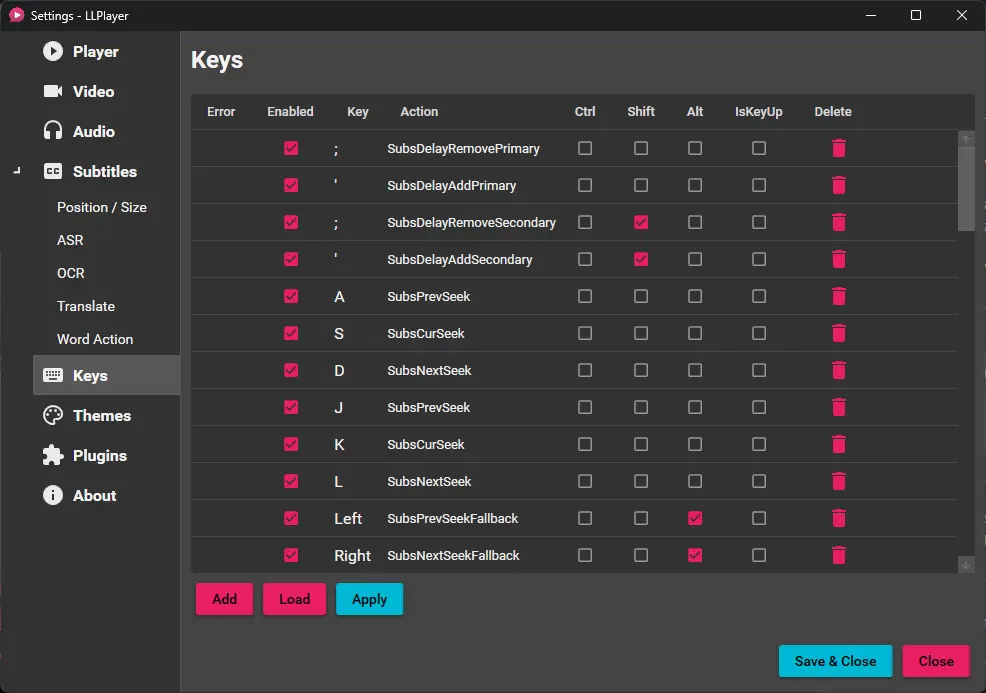Minimize the Settings window

(871, 15)
